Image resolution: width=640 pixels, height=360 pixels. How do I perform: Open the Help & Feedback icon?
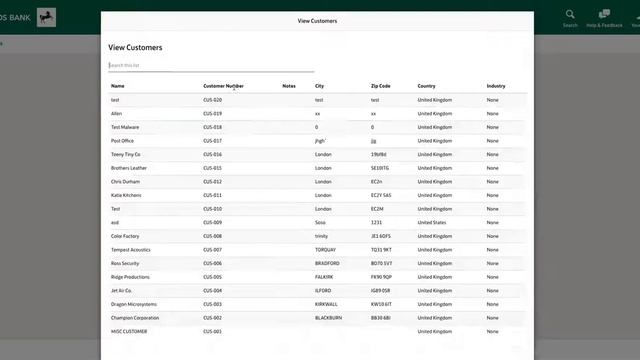pos(604,18)
